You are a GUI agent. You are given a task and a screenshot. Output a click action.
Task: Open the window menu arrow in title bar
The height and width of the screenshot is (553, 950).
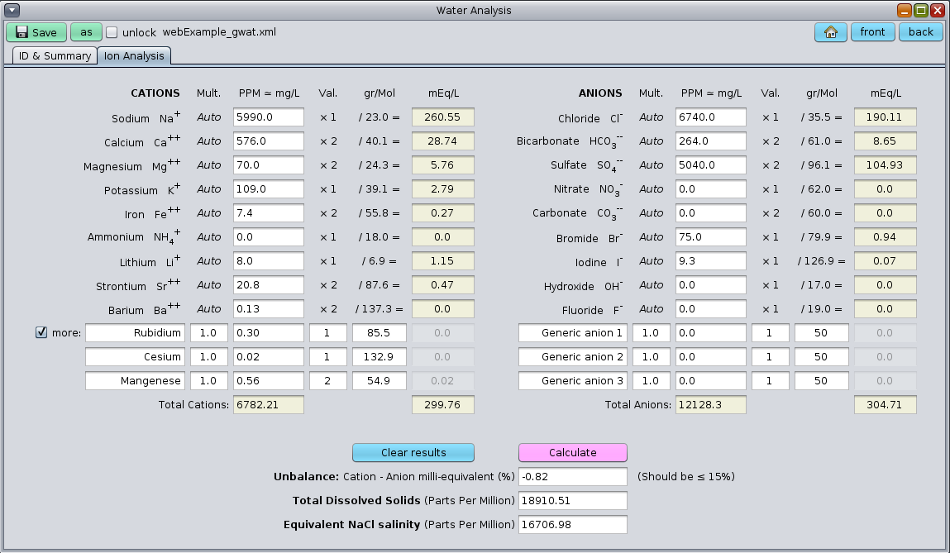pos(12,10)
